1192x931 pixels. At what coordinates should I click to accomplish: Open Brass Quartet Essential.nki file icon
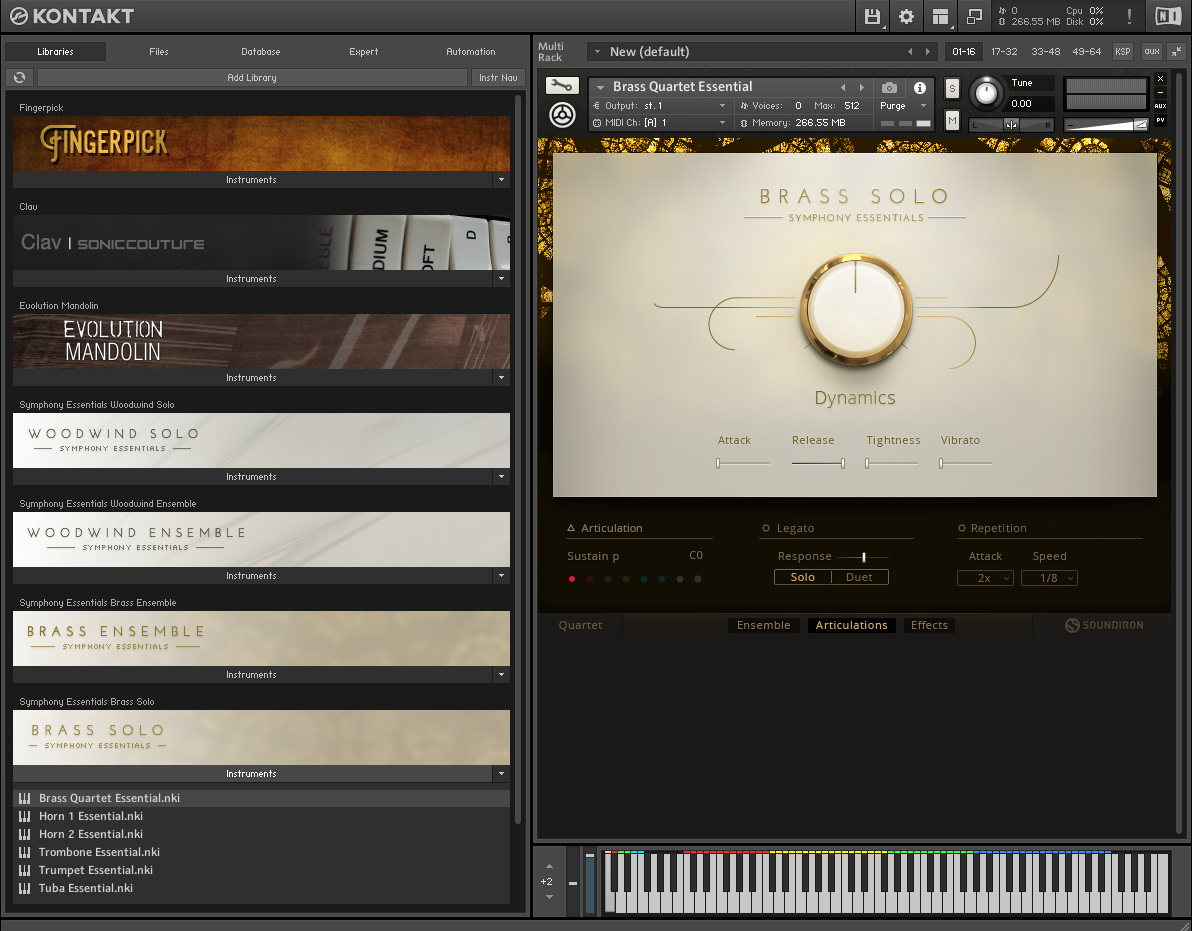(24, 798)
